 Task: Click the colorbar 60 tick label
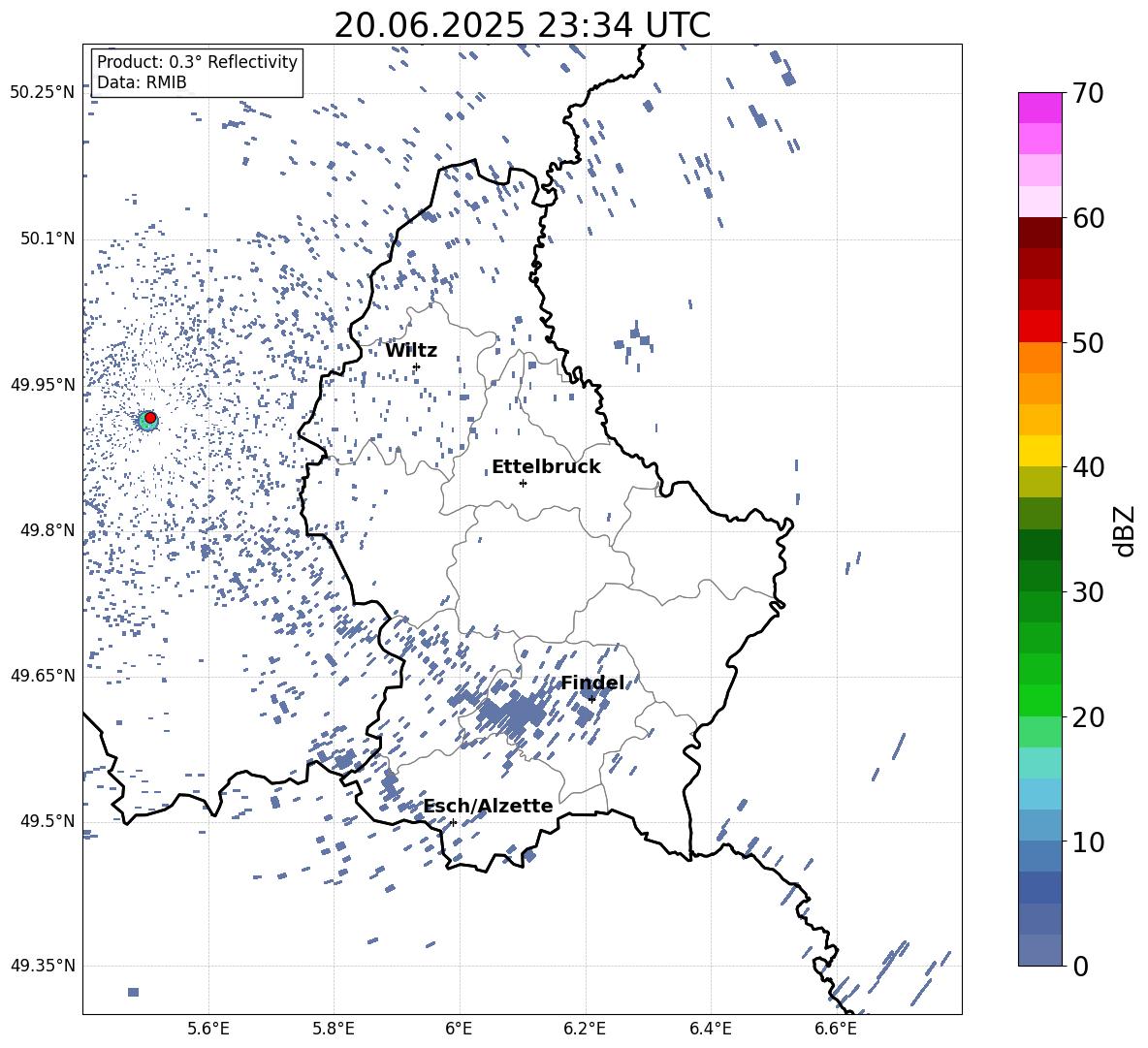point(1088,218)
